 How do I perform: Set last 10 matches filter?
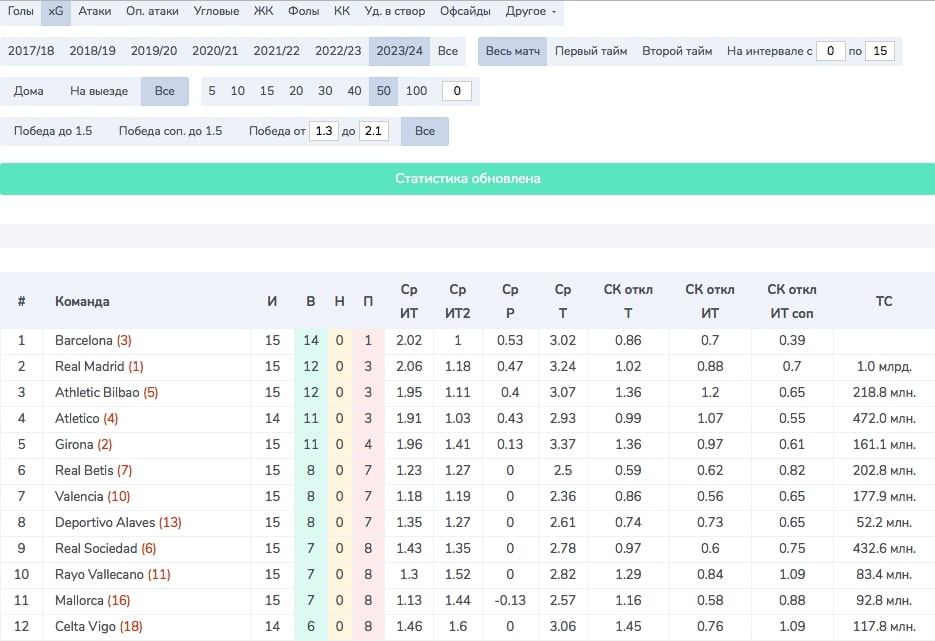237,91
